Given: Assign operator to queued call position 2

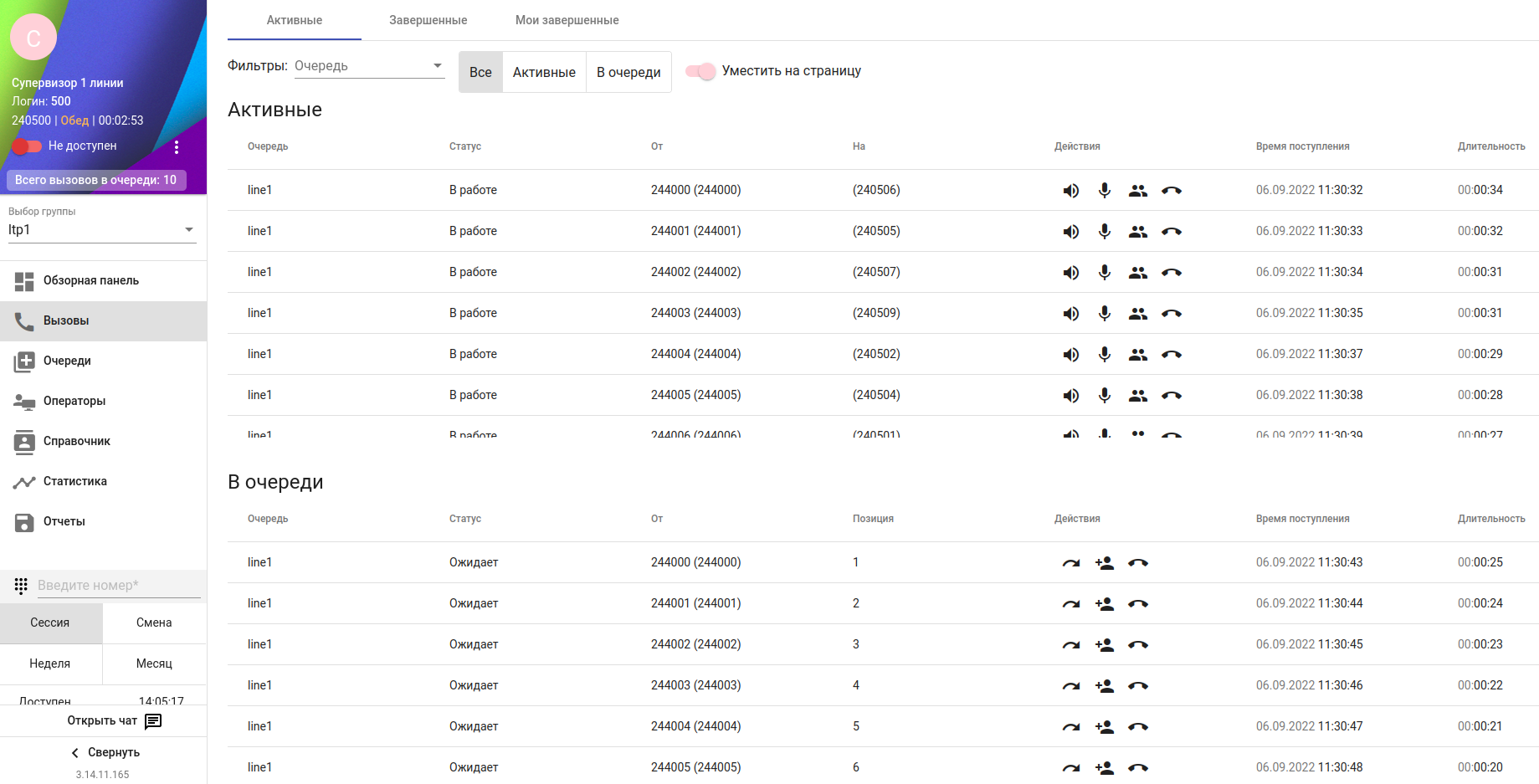Looking at the screenshot, I should point(1104,604).
